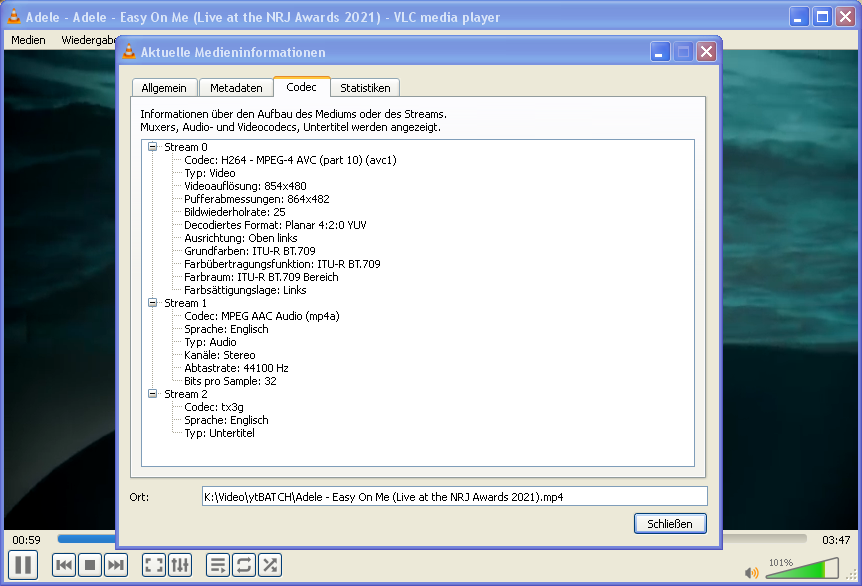The width and height of the screenshot is (862, 586).
Task: Collapse the Stream 2 tree node
Action: (152, 394)
